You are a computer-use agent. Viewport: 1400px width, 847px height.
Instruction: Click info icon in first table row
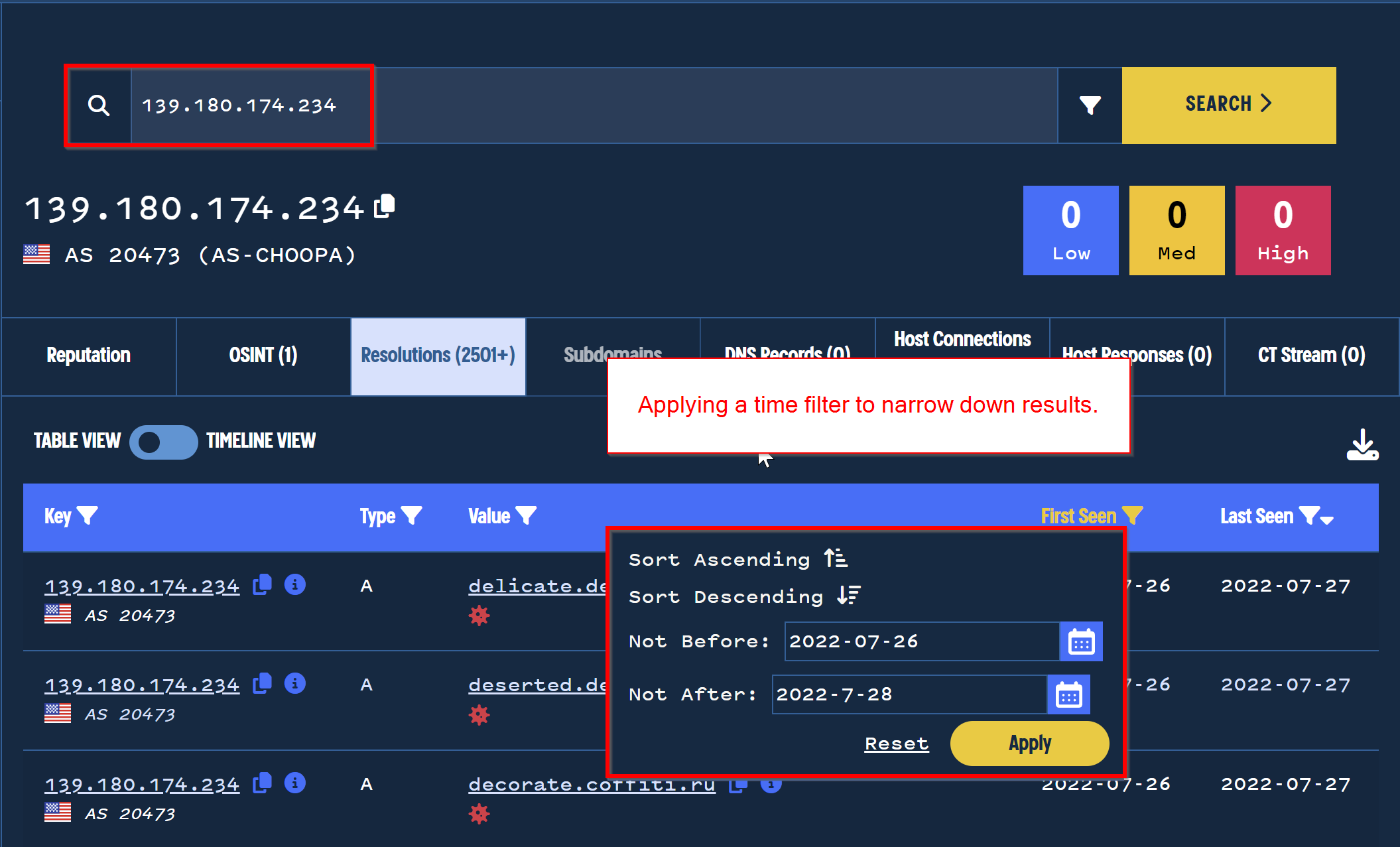(x=295, y=585)
